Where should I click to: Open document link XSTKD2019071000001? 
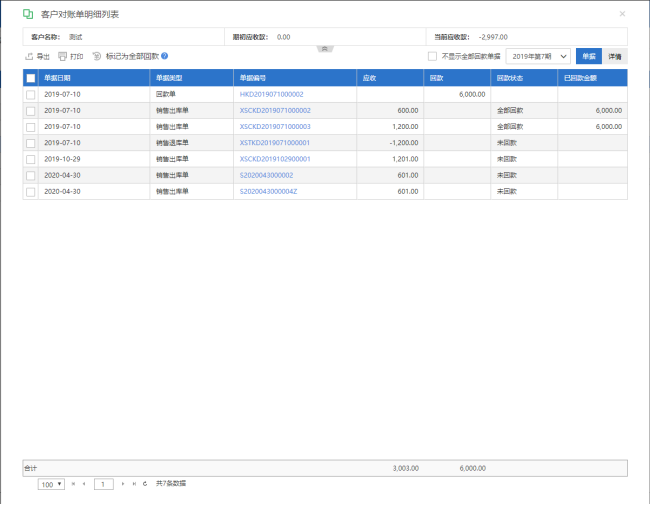pyautogui.click(x=274, y=143)
